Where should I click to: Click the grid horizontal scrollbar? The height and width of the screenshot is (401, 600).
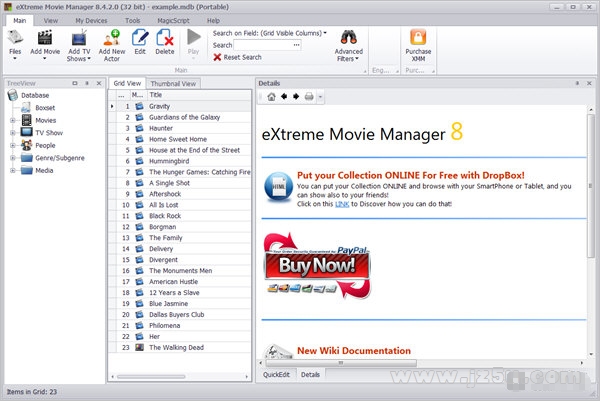pos(151,377)
